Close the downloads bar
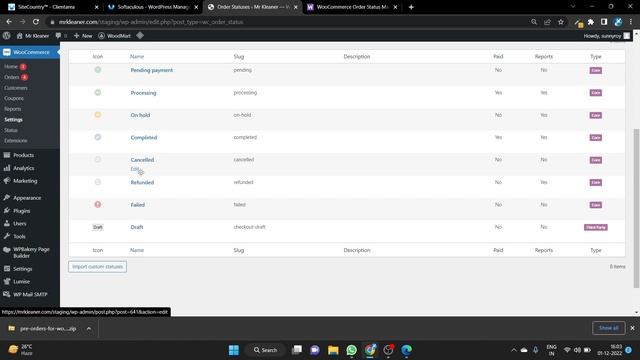The width and height of the screenshot is (640, 360). (632, 328)
